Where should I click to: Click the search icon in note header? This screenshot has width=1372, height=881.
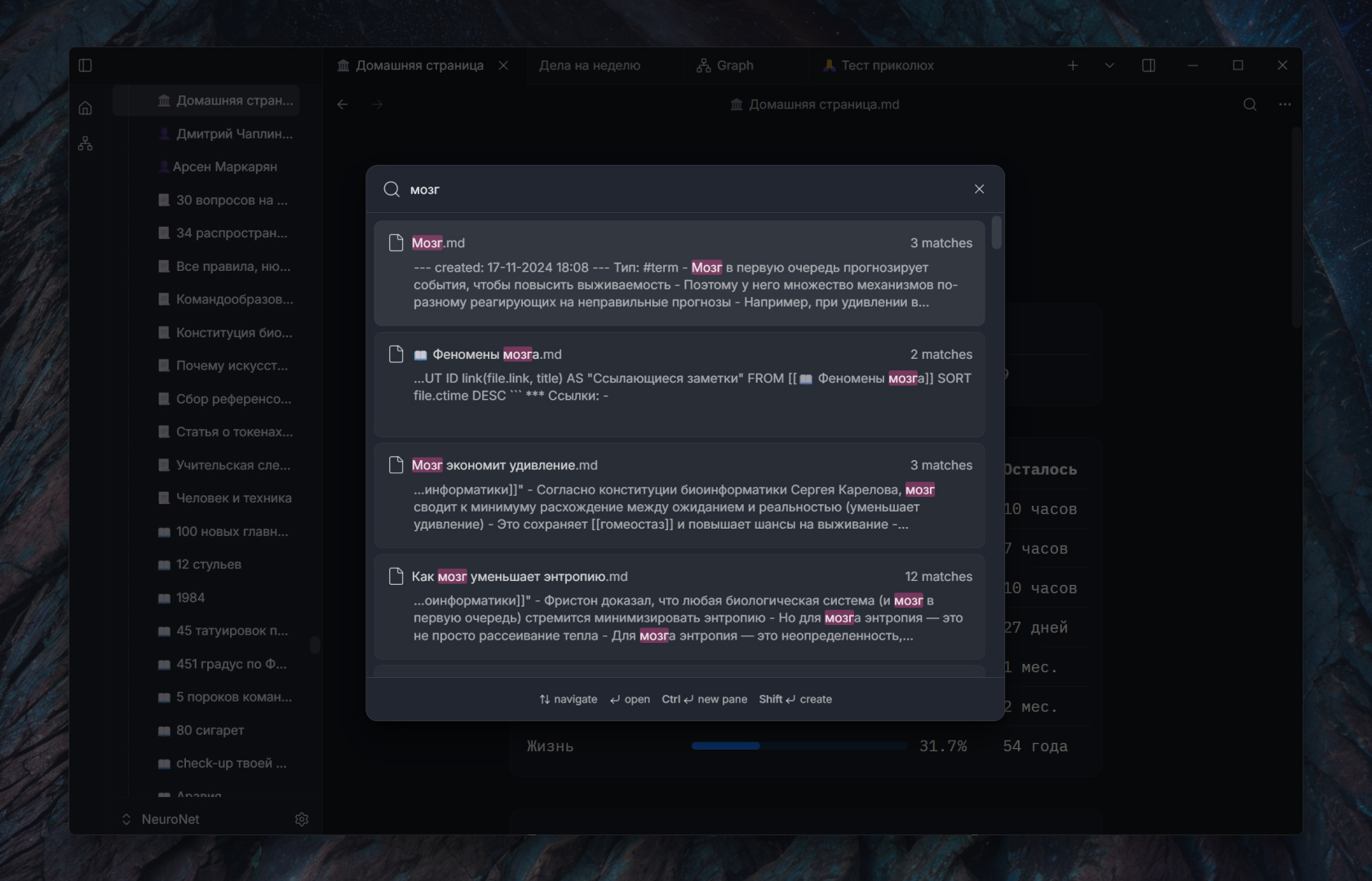tap(1250, 104)
